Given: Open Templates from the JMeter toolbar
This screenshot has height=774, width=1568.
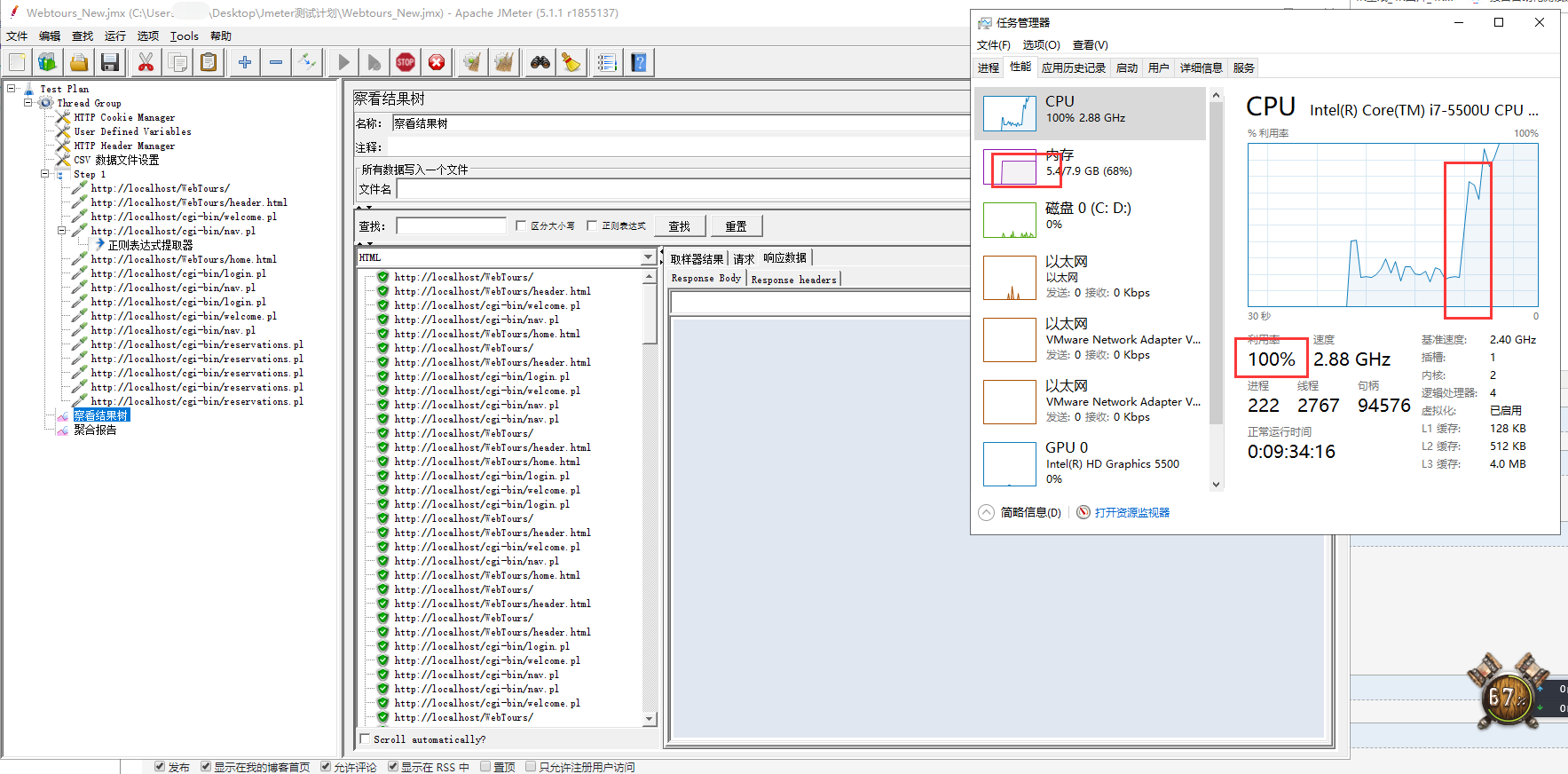Looking at the screenshot, I should (x=48, y=62).
